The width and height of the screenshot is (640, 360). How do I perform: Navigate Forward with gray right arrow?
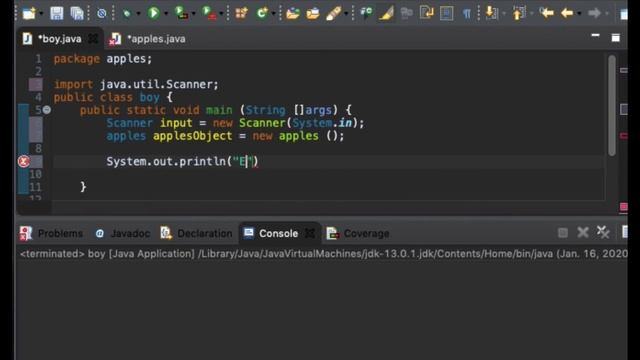point(594,13)
